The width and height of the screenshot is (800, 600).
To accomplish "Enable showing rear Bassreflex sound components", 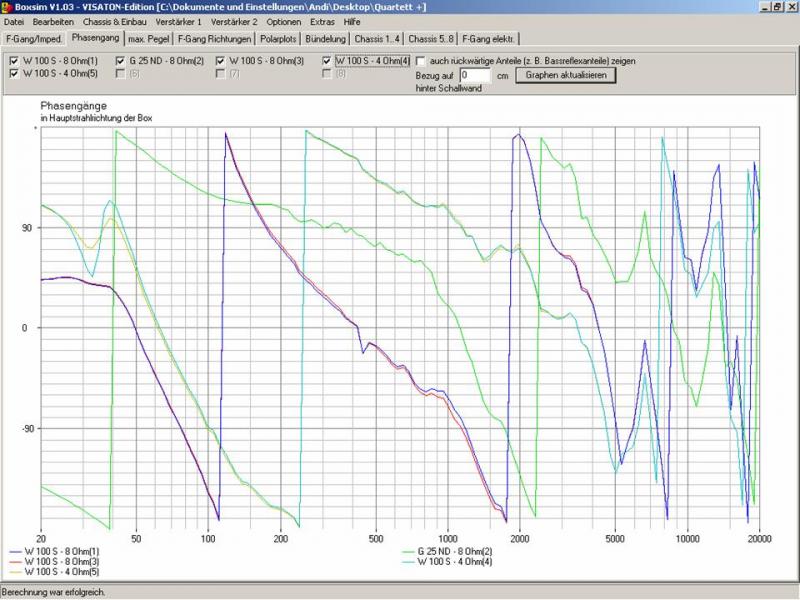I will [x=421, y=61].
